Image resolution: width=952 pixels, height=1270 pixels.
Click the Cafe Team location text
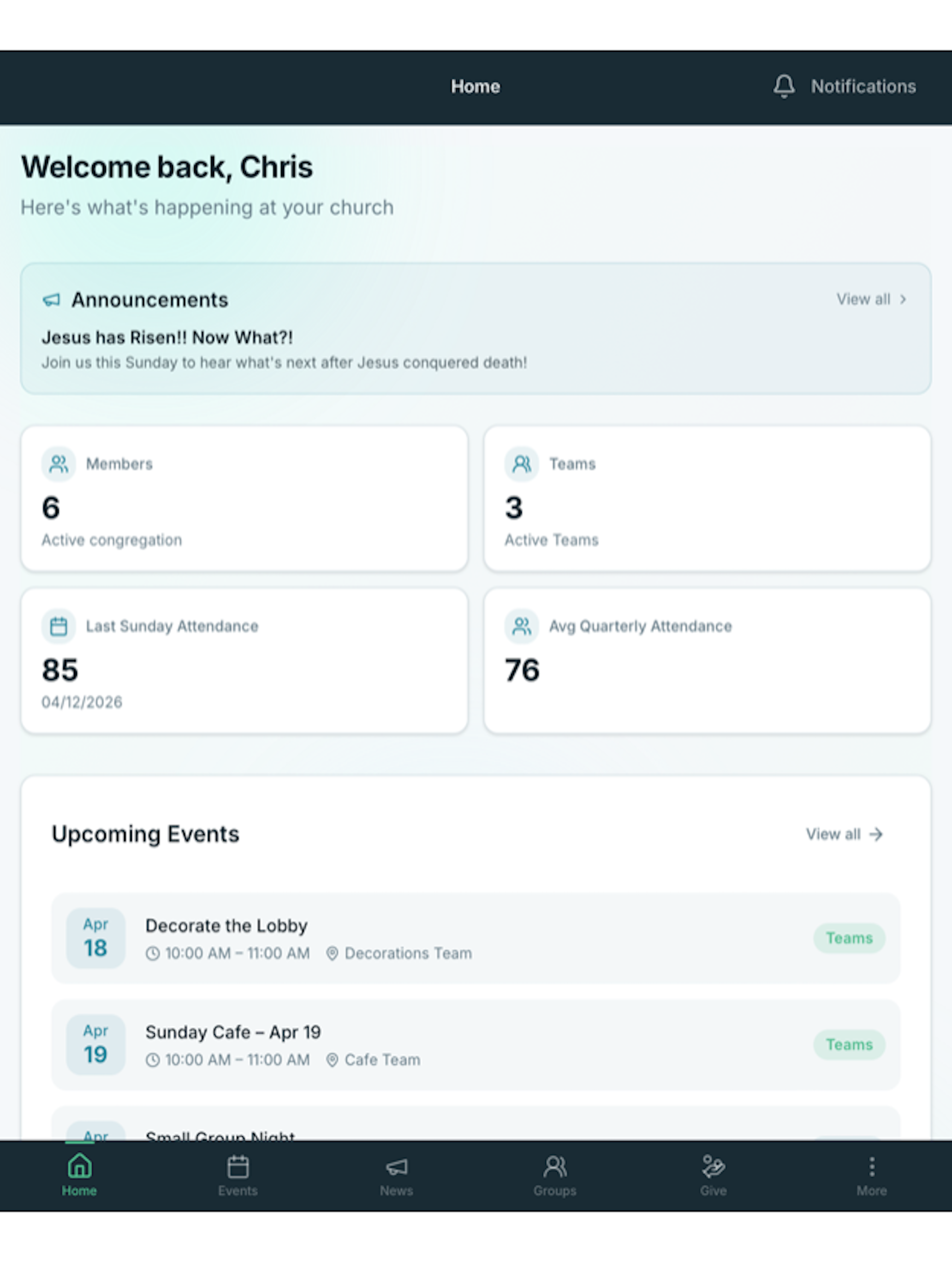[x=382, y=1060]
